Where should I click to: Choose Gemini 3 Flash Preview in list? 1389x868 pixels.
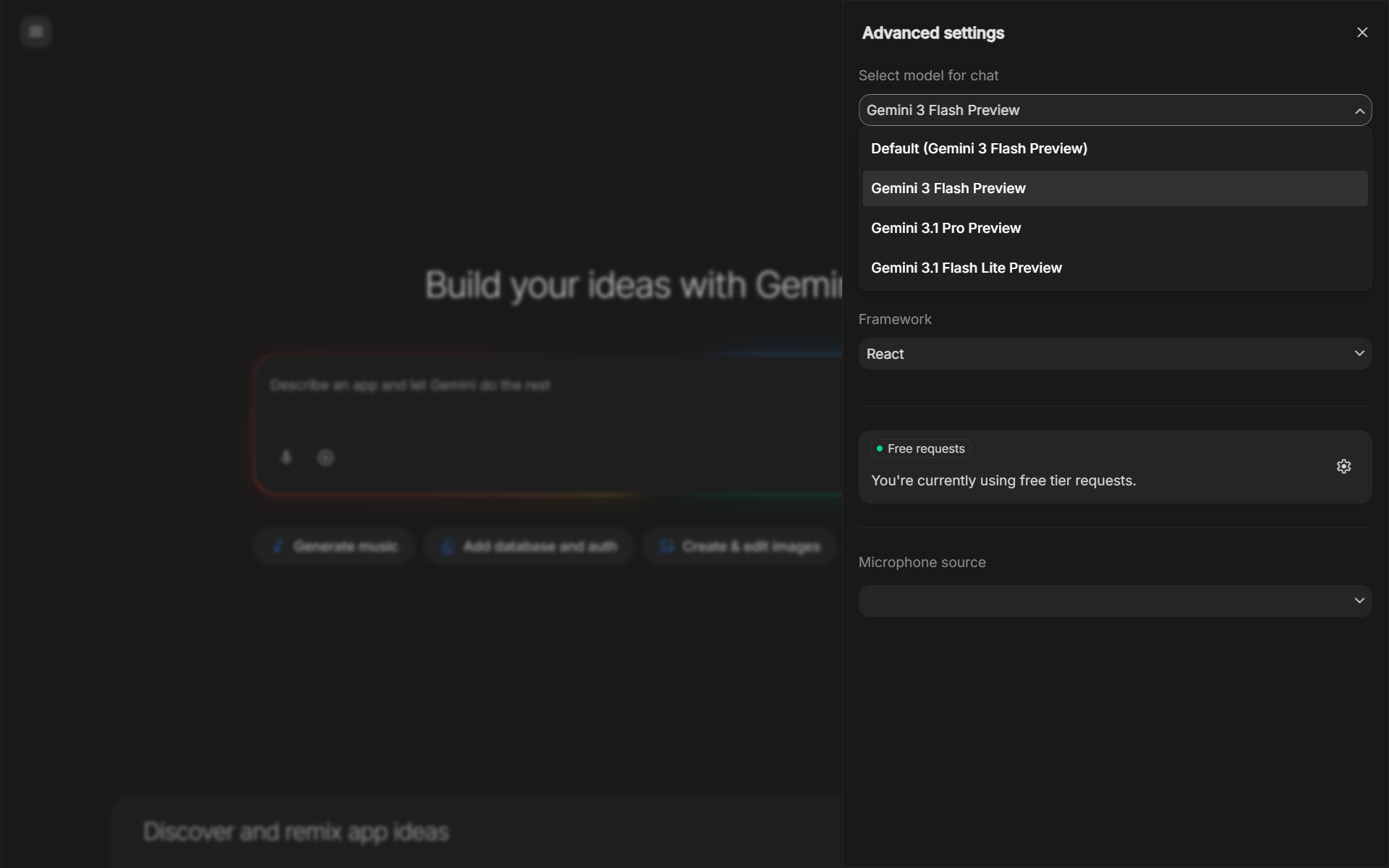[x=1115, y=188]
